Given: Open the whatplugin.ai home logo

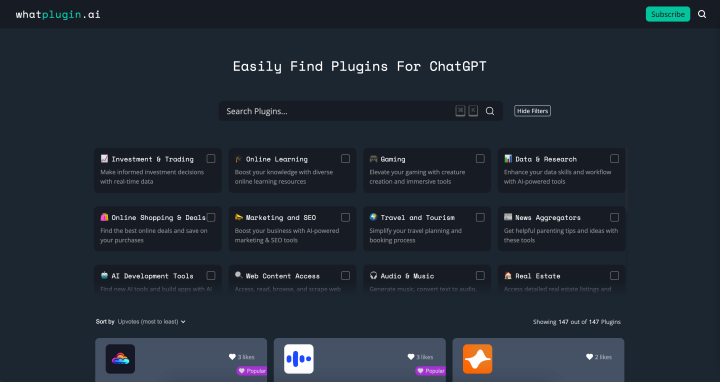Looking at the screenshot, I should click(x=58, y=14).
